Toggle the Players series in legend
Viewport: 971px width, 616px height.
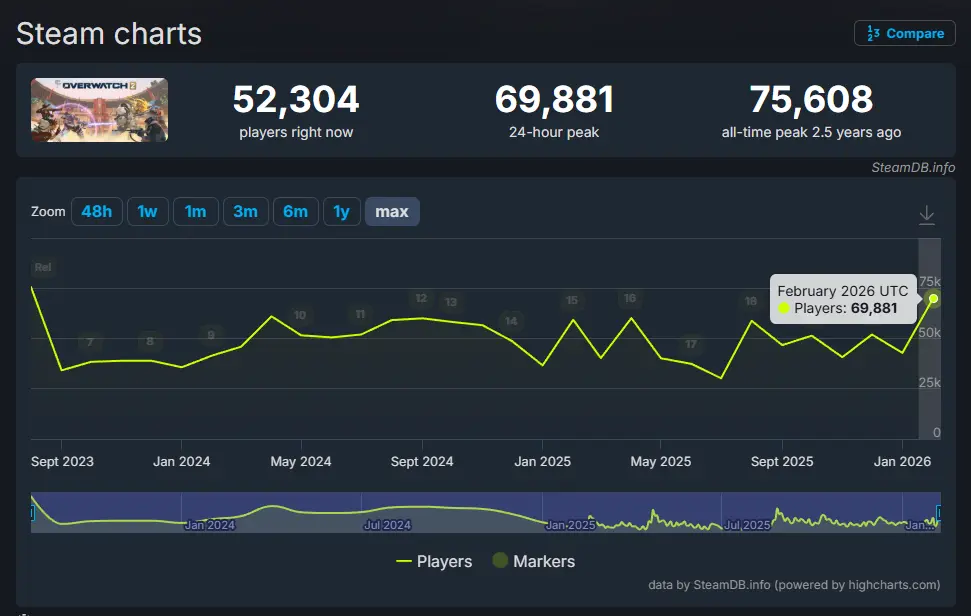pos(434,561)
